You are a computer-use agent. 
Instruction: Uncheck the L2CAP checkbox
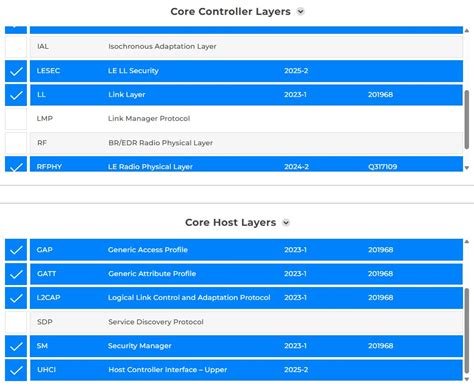click(x=16, y=298)
